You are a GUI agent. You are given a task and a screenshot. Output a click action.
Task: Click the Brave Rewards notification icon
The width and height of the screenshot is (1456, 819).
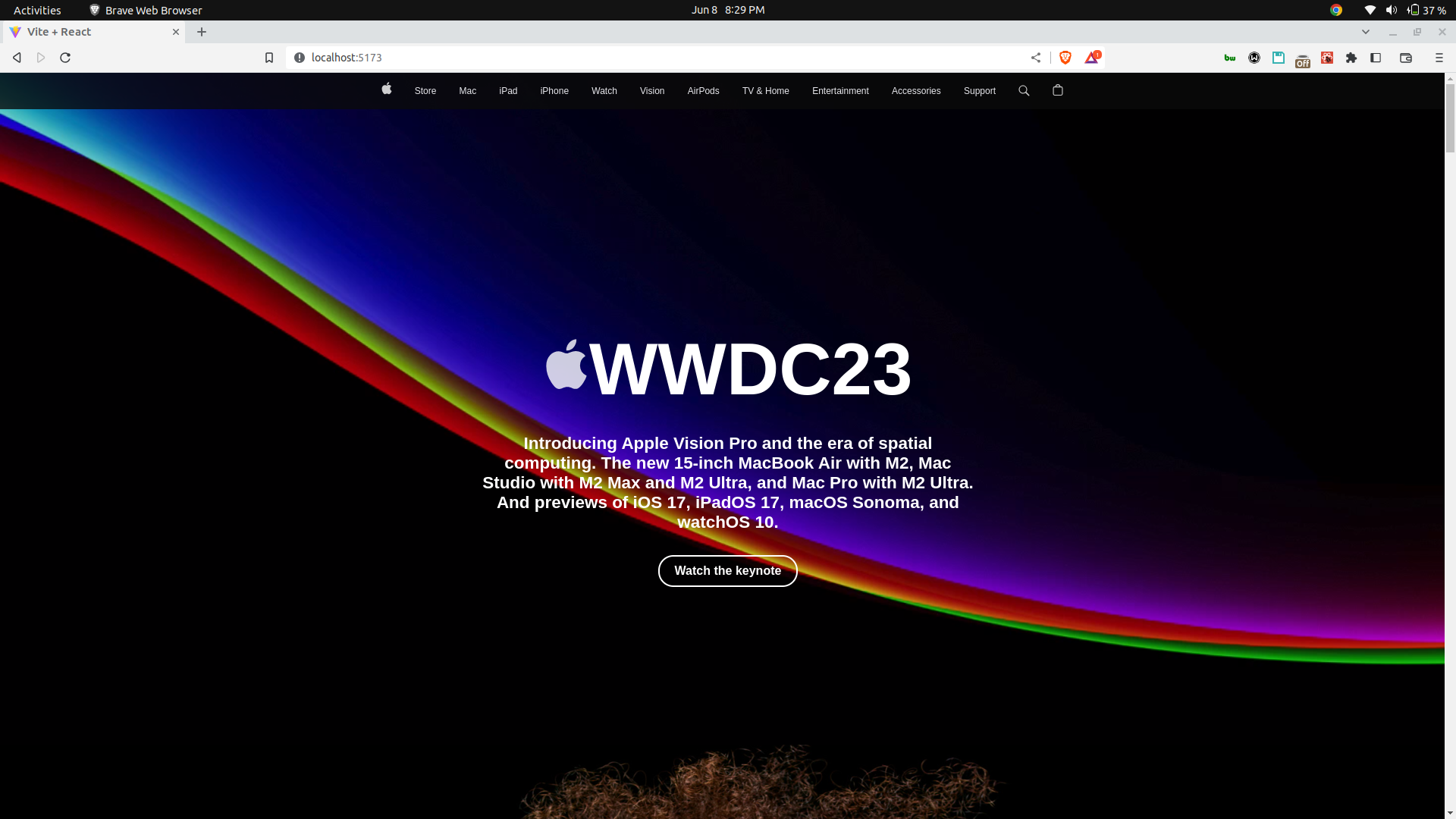(x=1092, y=57)
